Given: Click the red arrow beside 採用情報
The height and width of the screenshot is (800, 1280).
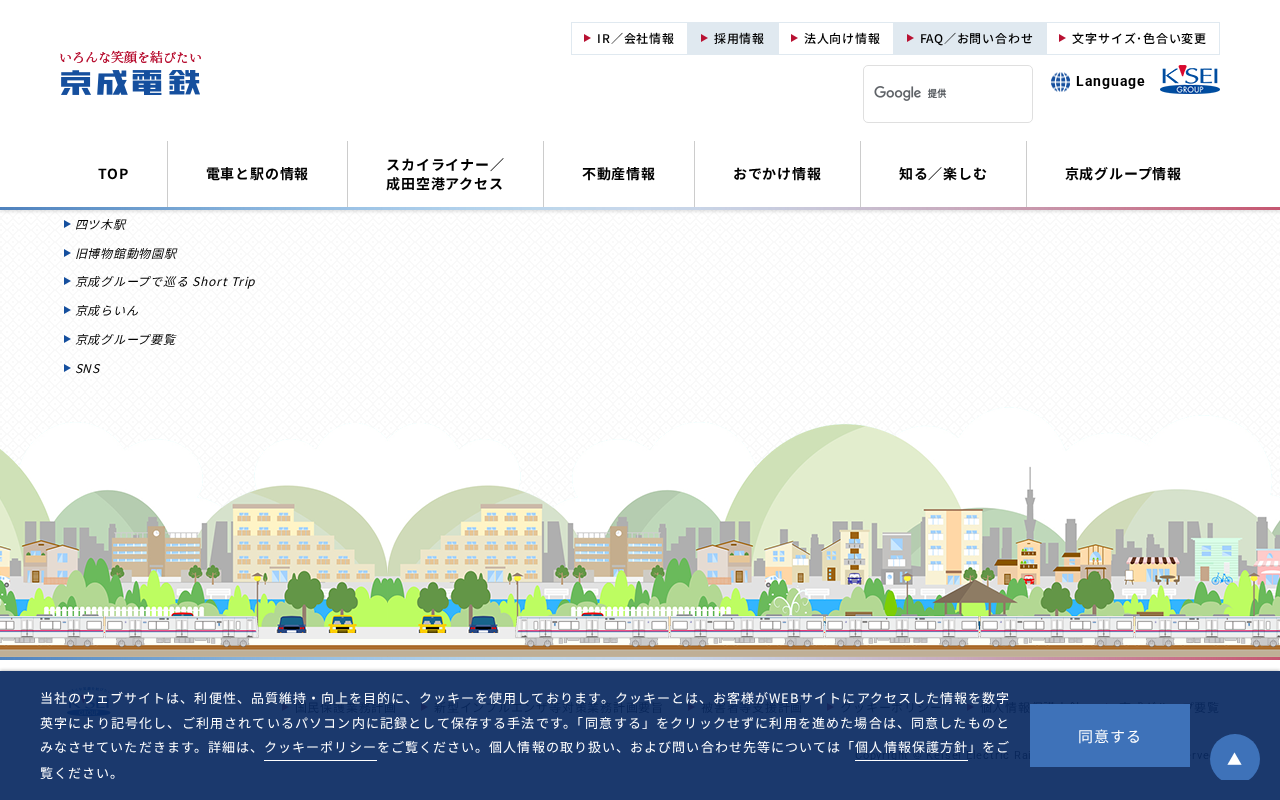Looking at the screenshot, I should click(x=704, y=38).
